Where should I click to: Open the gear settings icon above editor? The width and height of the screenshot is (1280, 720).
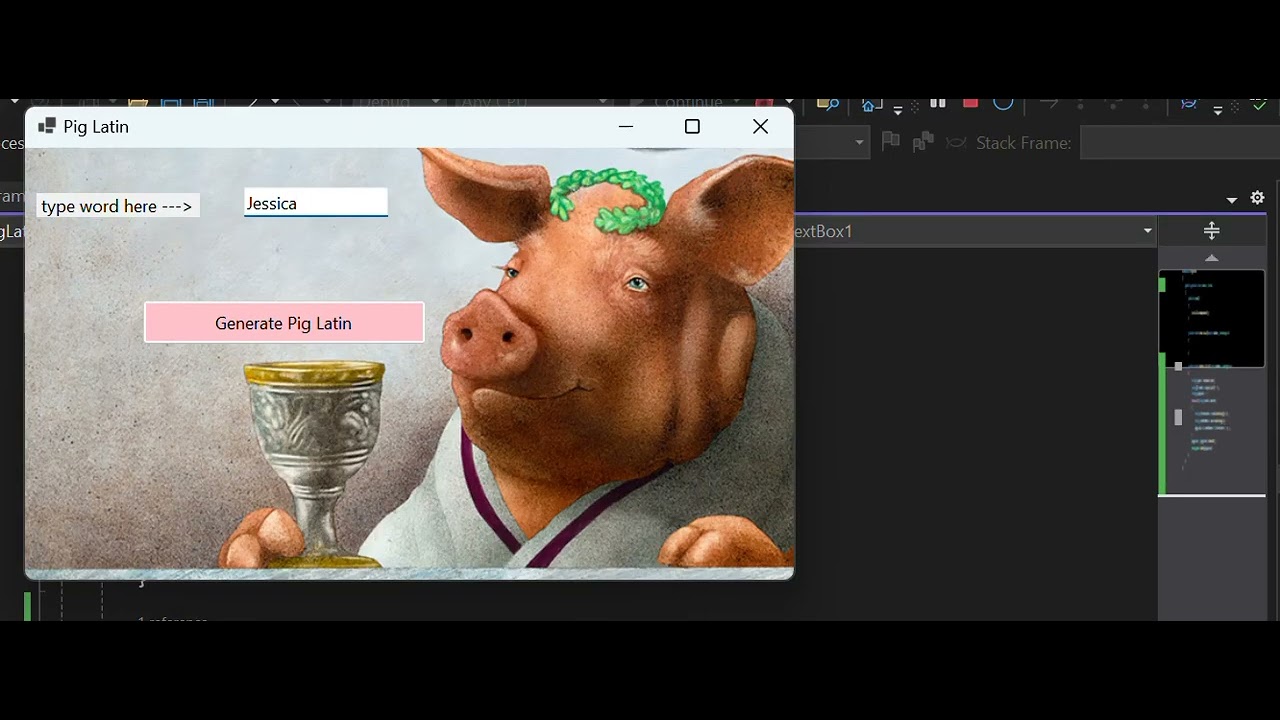click(1257, 198)
